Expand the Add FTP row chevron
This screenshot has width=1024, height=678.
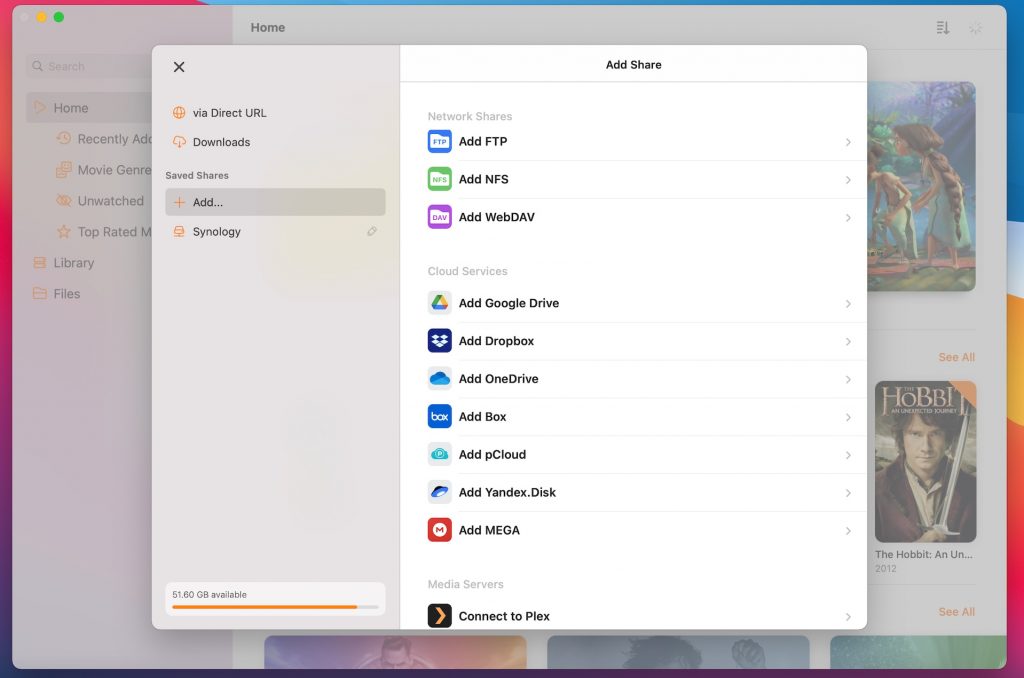[x=848, y=142]
